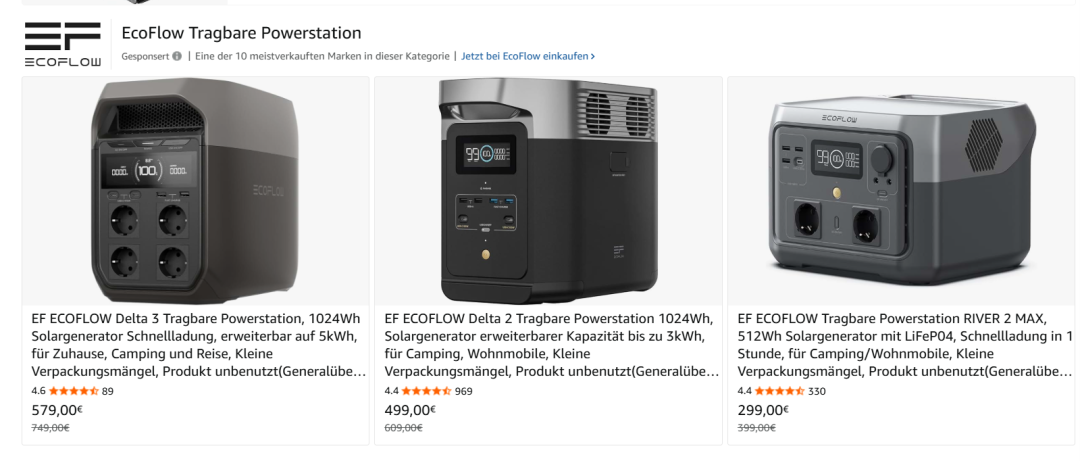Open the Delta 3 Tragbare Powerstation title

[x=195, y=345]
